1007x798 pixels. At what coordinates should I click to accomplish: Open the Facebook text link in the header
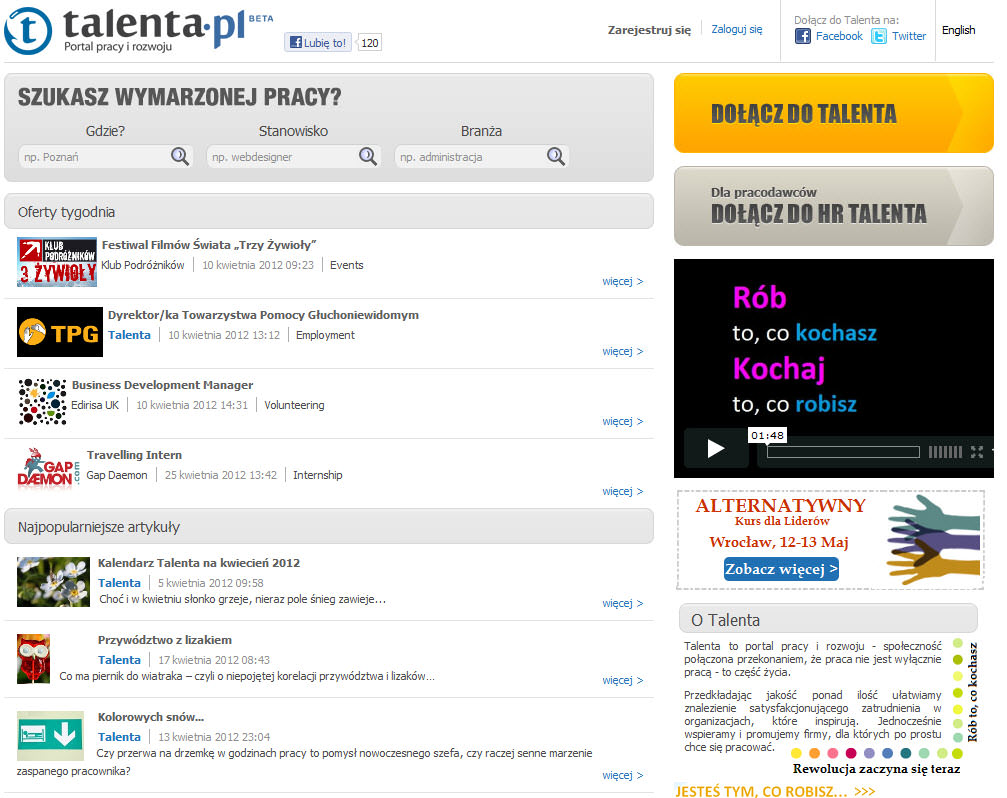(x=839, y=36)
